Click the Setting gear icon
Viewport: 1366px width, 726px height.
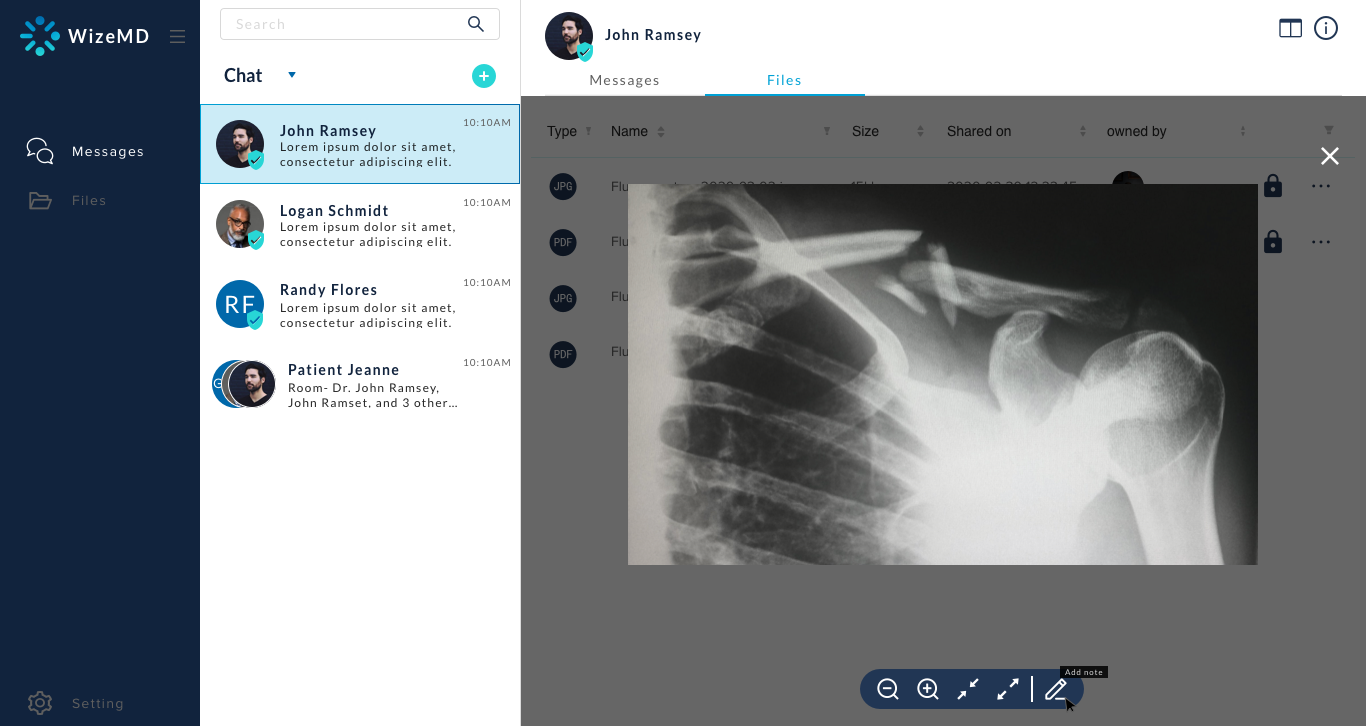click(x=40, y=703)
